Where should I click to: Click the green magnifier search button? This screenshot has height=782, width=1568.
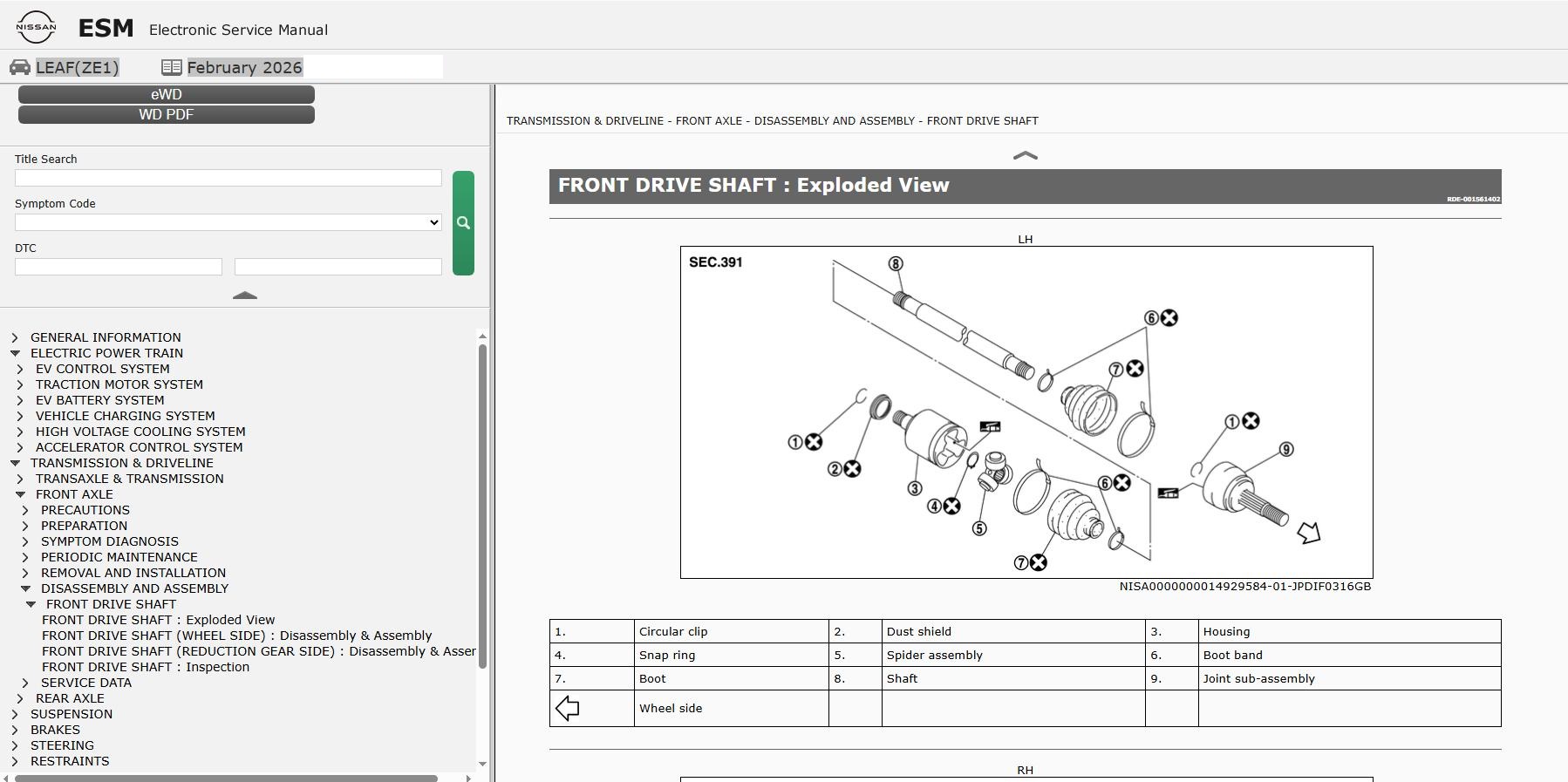pos(463,223)
